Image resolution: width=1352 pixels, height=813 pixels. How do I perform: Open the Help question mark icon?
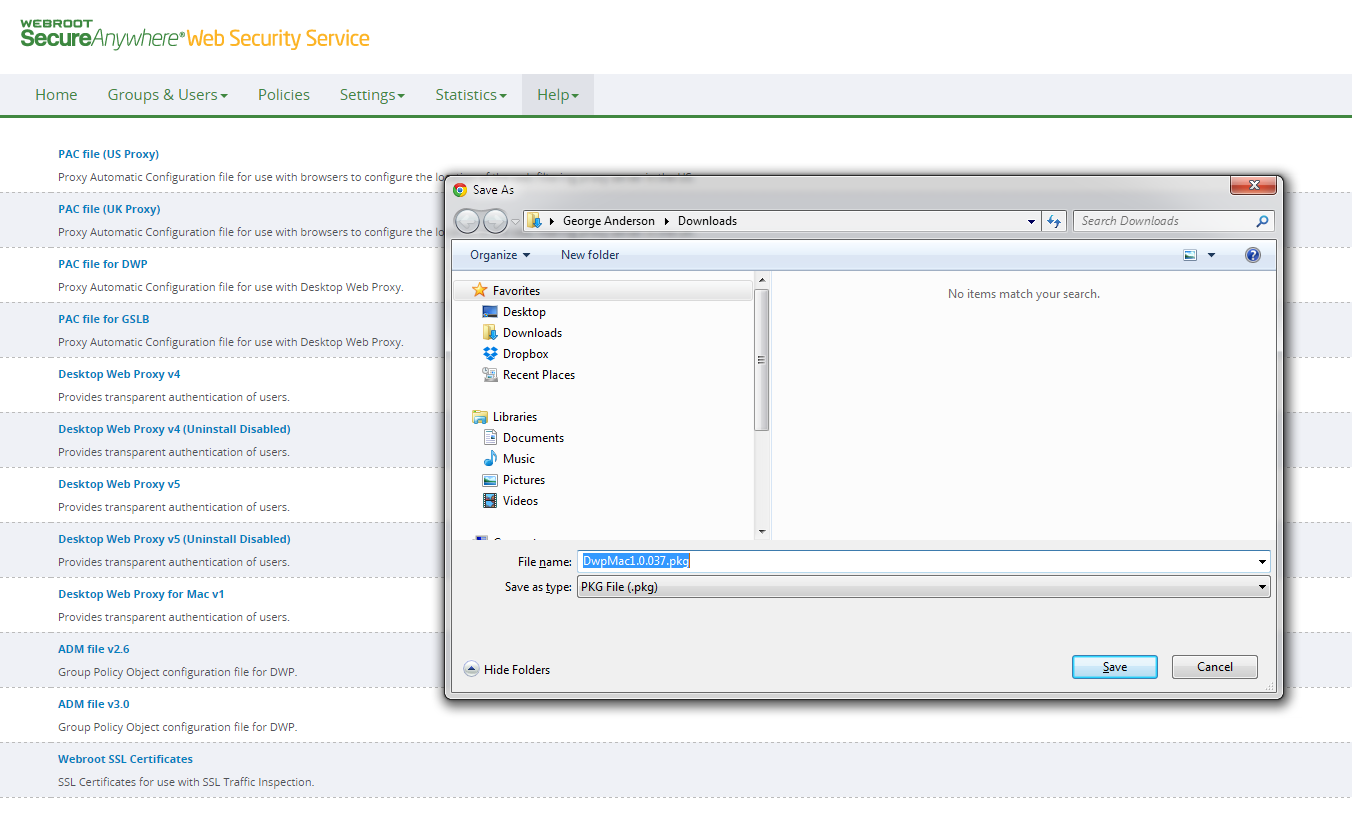pos(1253,255)
